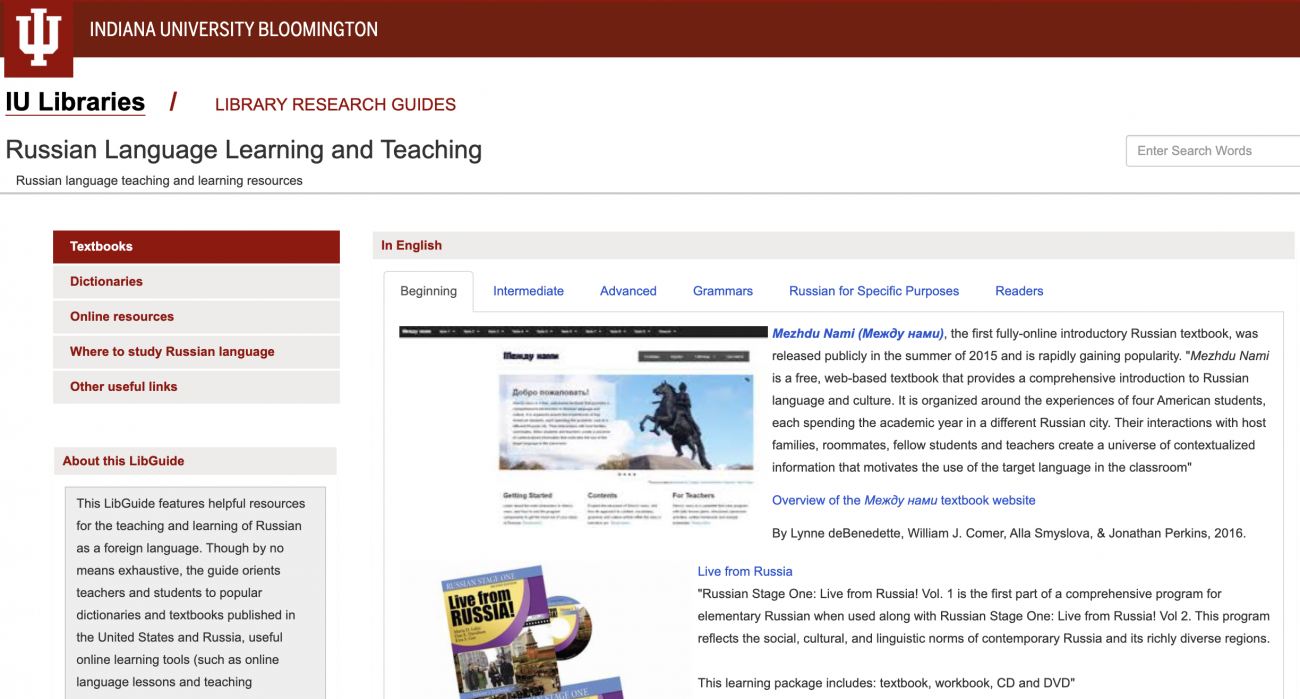Select Online resources in the sidebar
The width and height of the screenshot is (1300, 699).
tap(119, 316)
